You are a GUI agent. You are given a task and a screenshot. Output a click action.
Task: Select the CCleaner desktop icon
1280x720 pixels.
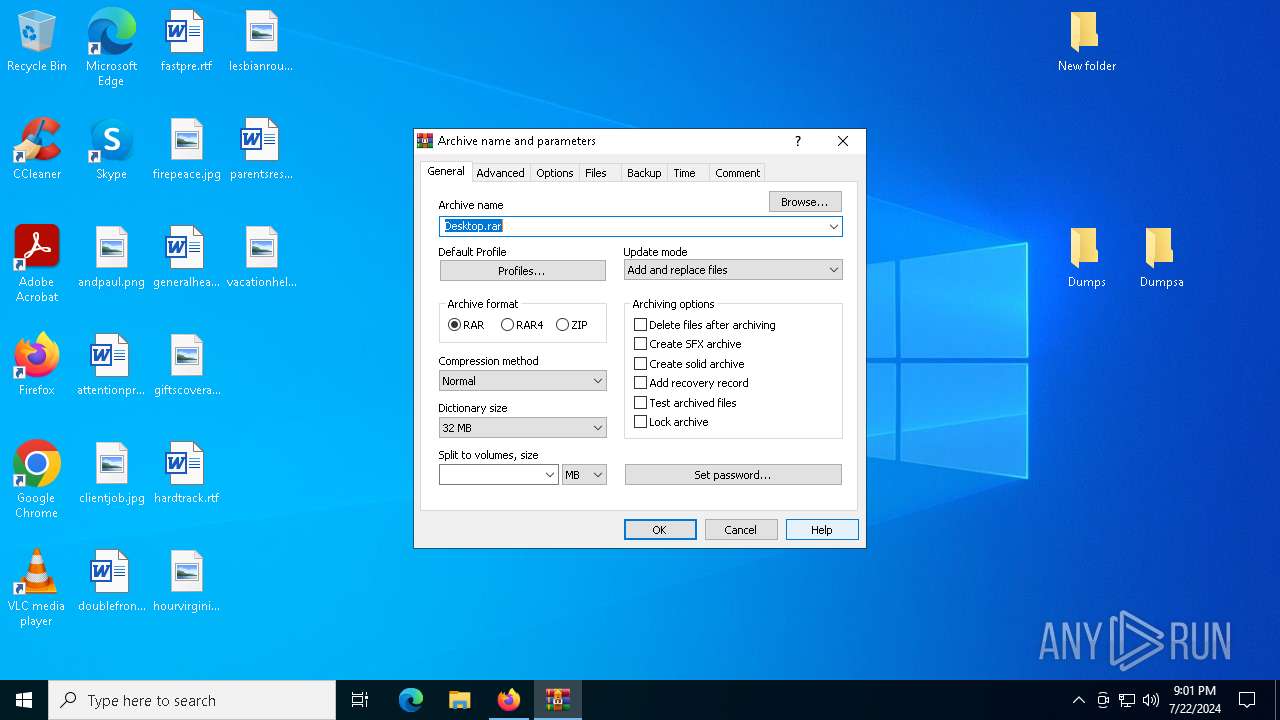pyautogui.click(x=37, y=149)
